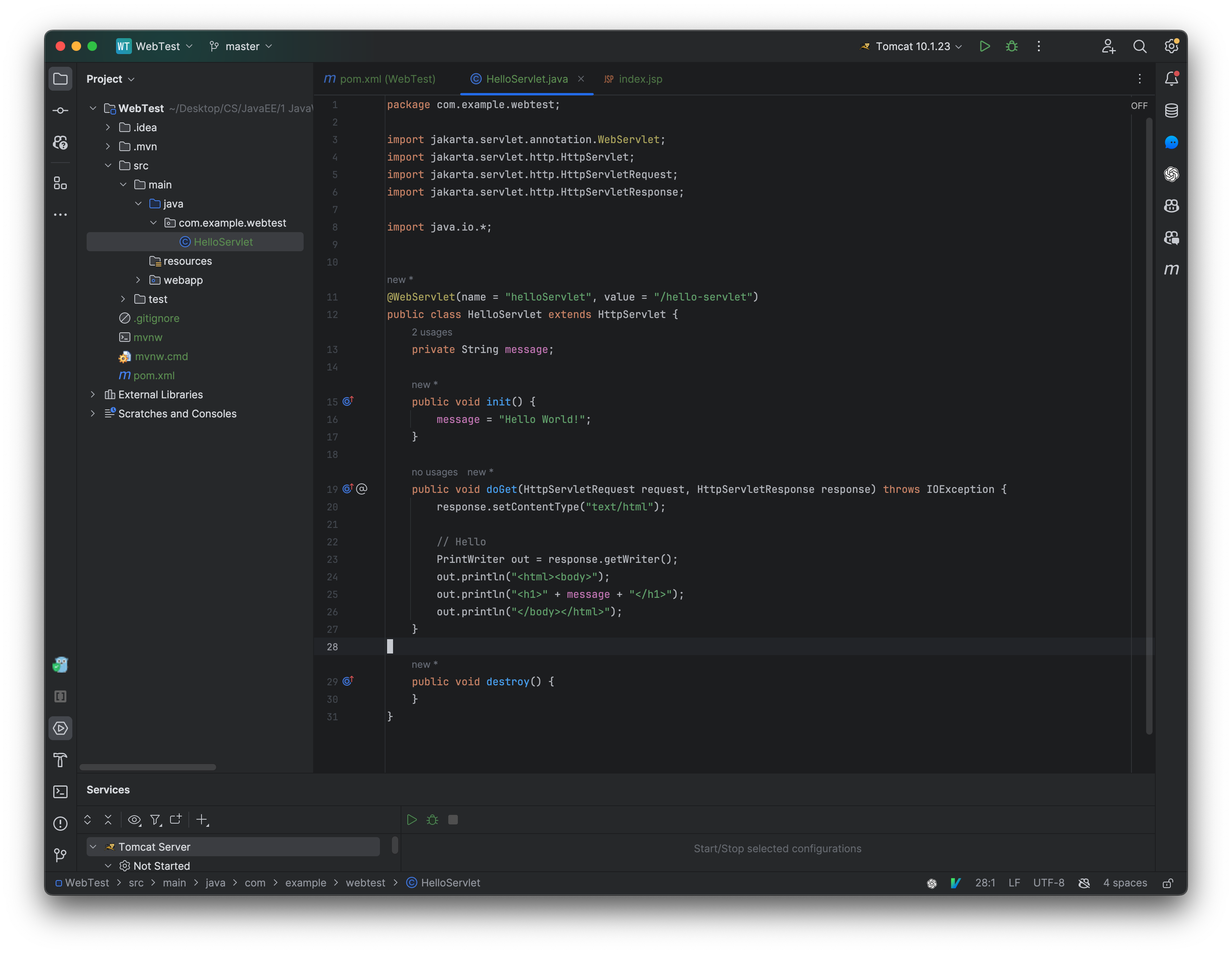
Task: Open Notifications bell
Action: 1172,79
